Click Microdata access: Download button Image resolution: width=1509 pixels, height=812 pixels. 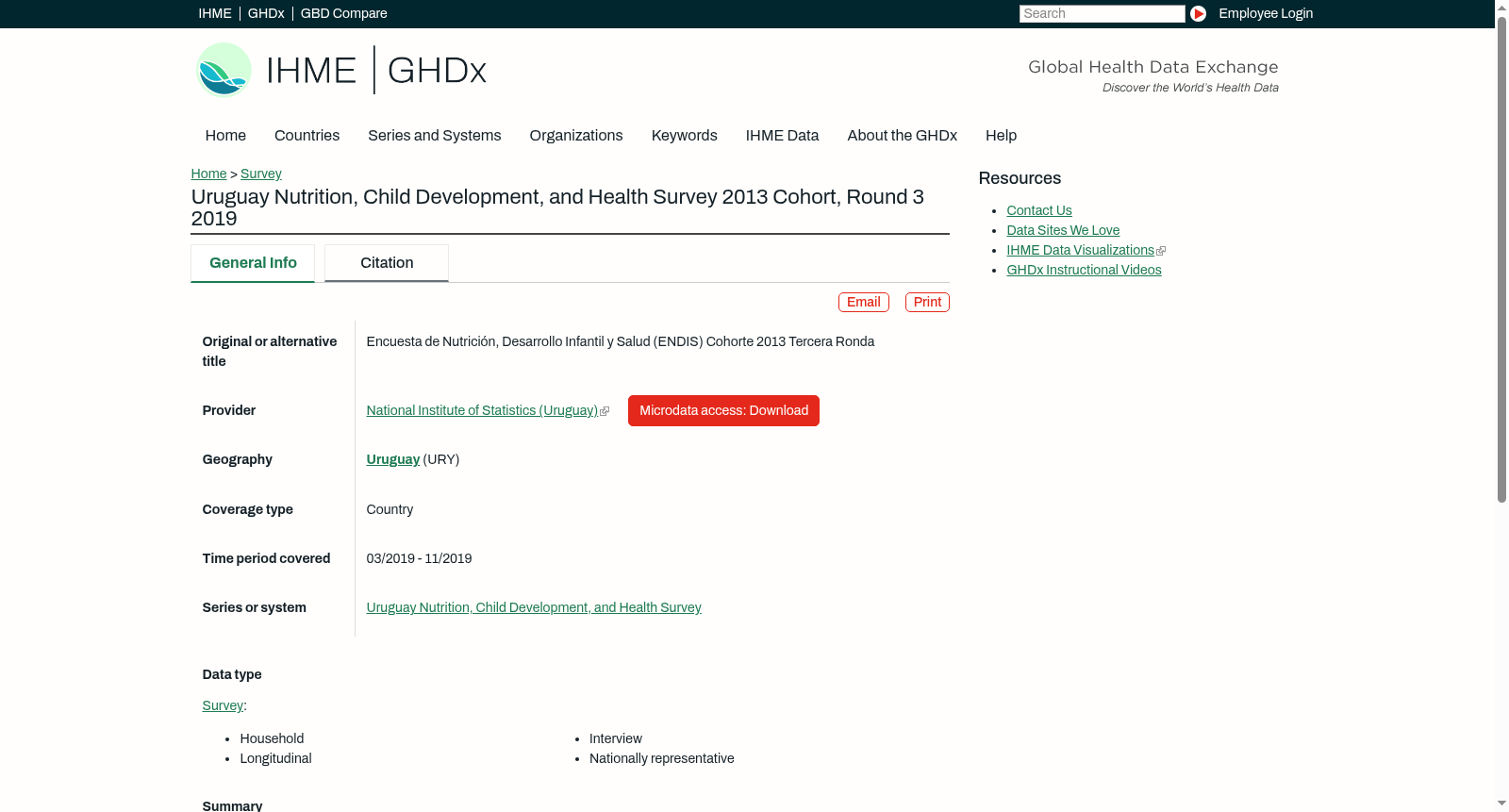pyautogui.click(x=723, y=410)
